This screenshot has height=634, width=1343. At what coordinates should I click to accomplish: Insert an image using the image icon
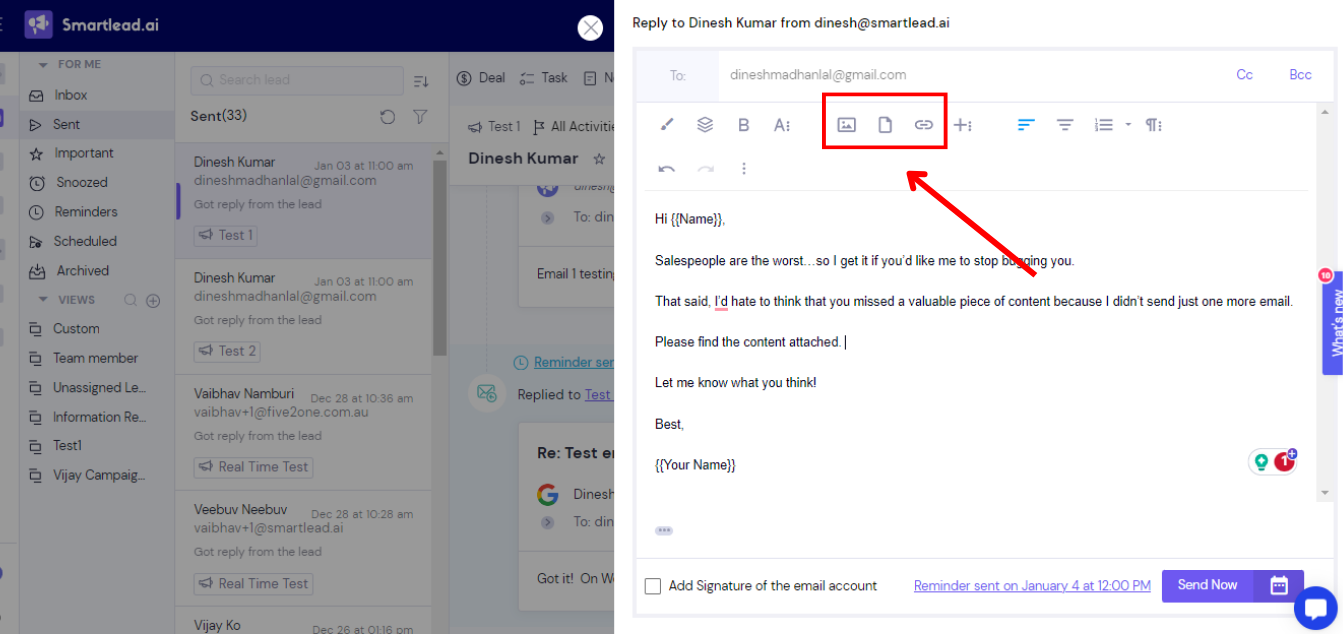click(x=846, y=124)
